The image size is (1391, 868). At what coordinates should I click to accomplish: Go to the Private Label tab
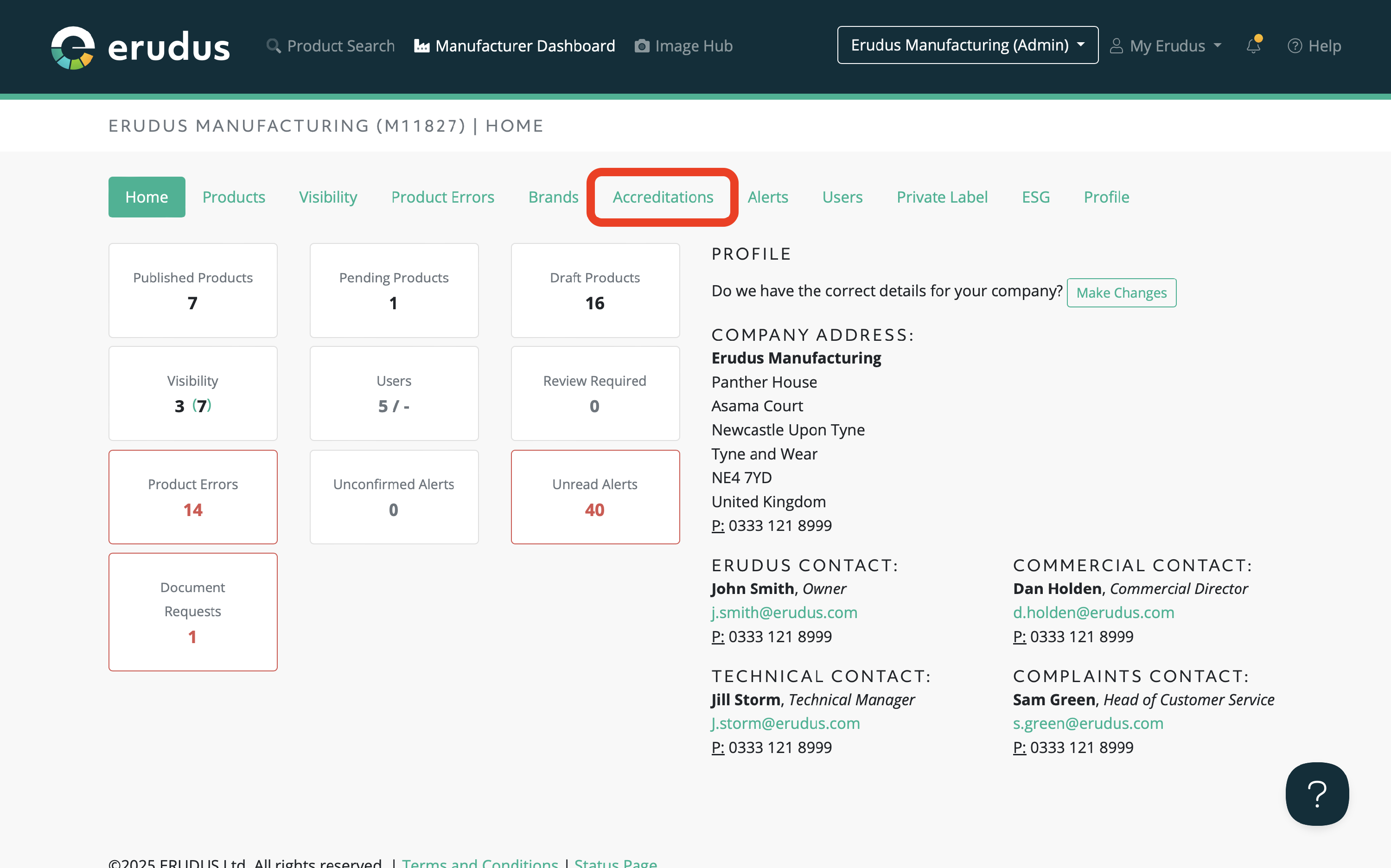tap(942, 197)
